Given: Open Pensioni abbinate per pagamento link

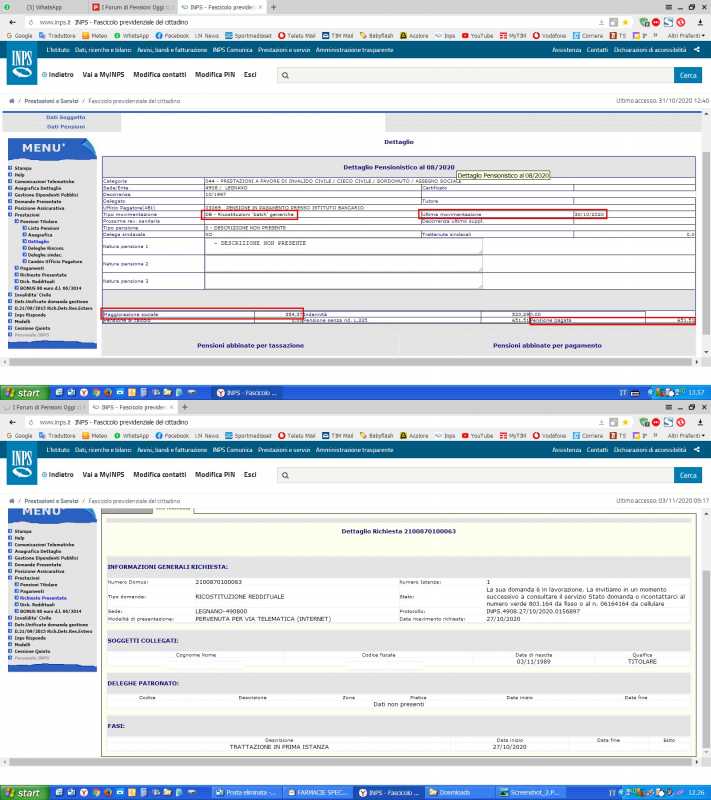Looking at the screenshot, I should tap(547, 345).
